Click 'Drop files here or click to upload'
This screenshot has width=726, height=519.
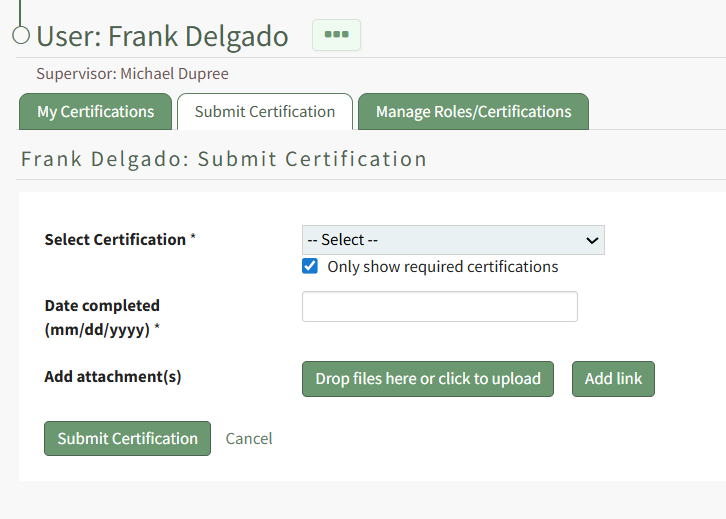(x=428, y=379)
